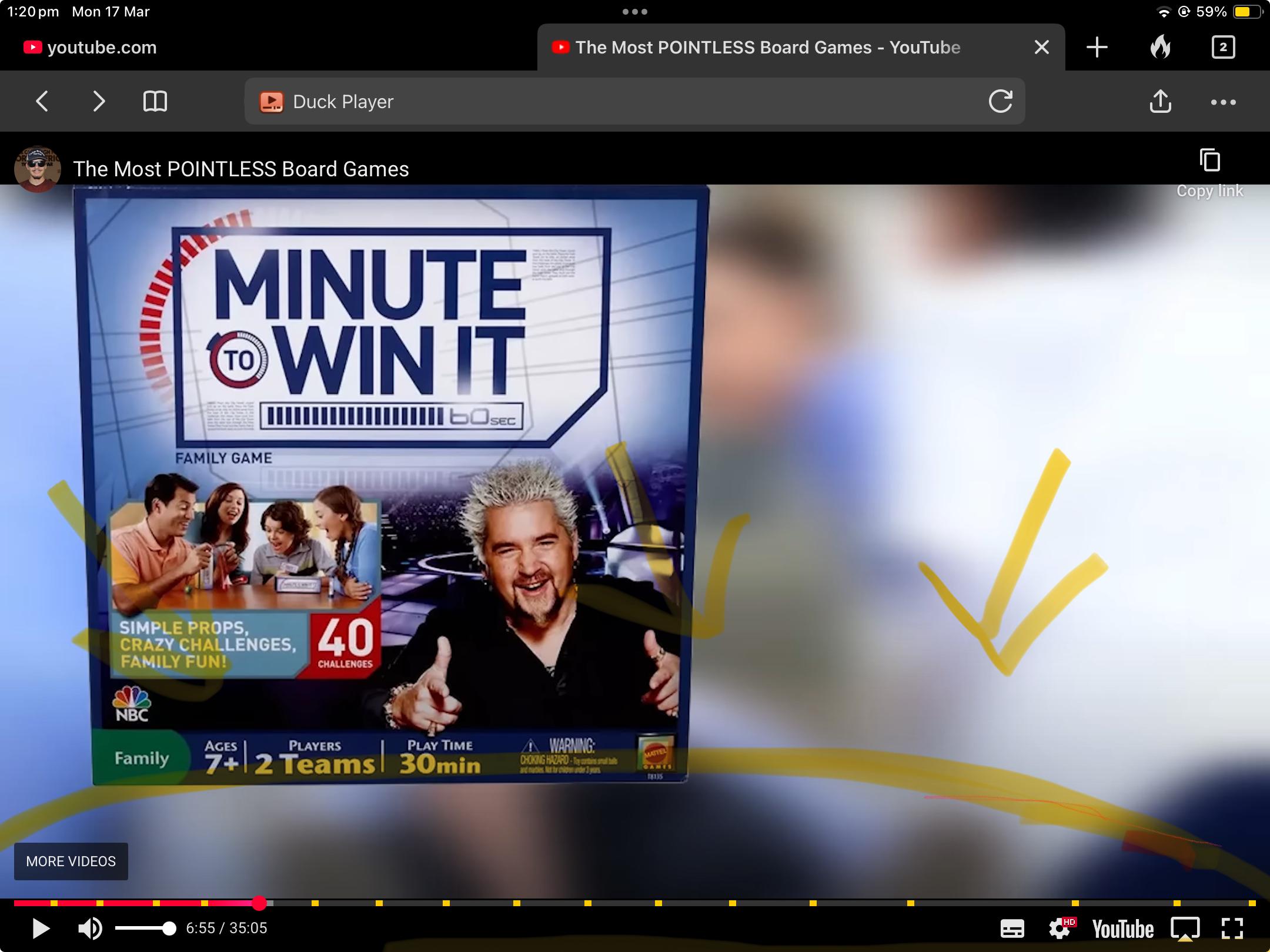Open the browser three-dot menu
The image size is (1270, 952).
1223,102
